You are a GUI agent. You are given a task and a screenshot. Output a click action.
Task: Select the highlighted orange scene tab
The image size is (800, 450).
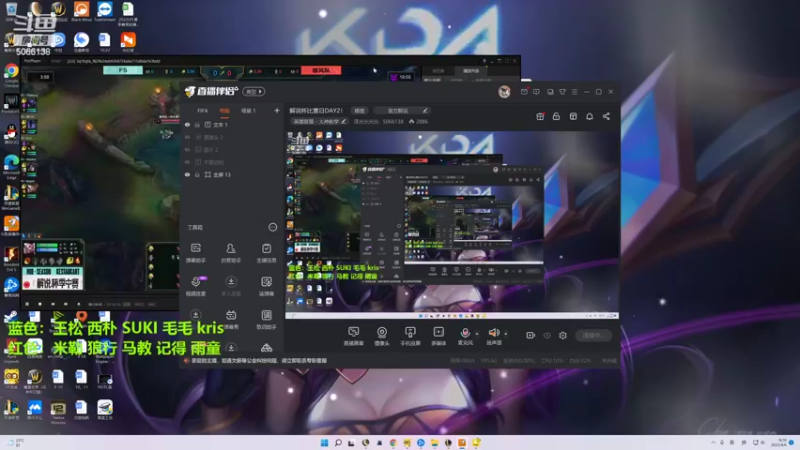pyautogui.click(x=224, y=111)
